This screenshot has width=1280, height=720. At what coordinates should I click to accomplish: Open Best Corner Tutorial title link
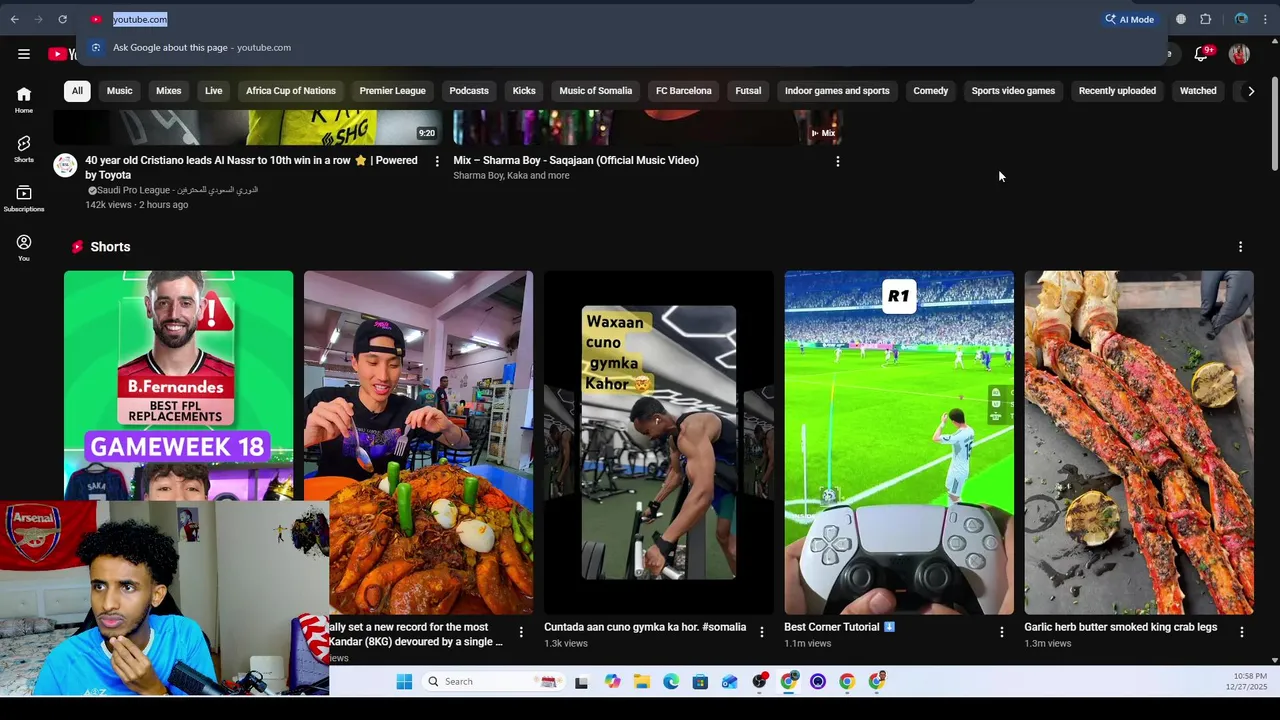[840, 627]
